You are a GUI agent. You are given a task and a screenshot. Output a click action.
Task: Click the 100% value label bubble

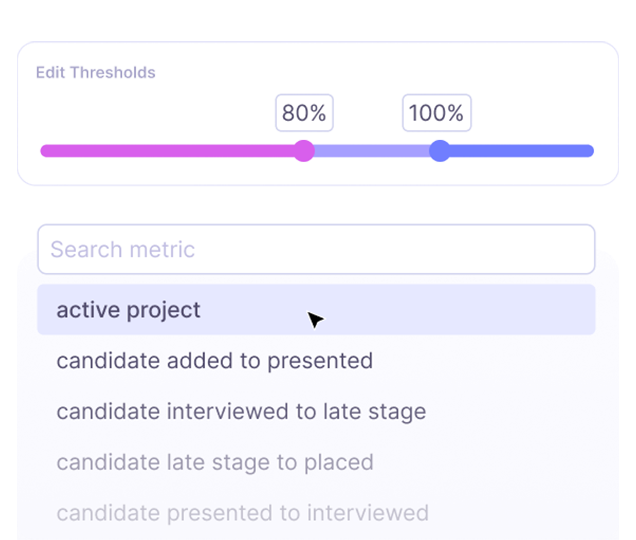coord(436,113)
